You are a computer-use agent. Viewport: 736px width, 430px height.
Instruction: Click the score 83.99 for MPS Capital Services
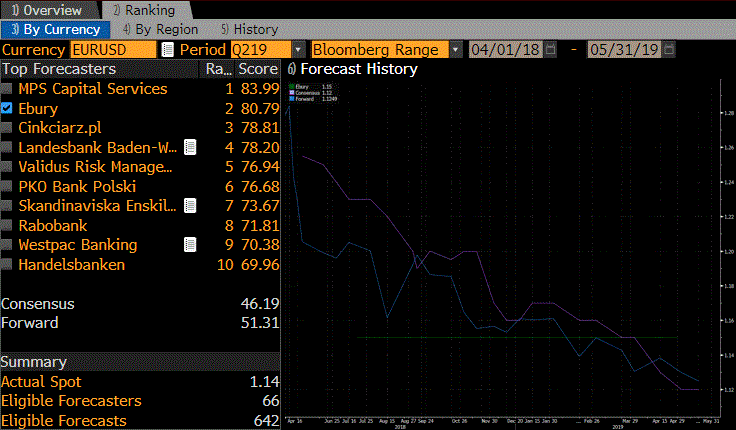pos(260,89)
